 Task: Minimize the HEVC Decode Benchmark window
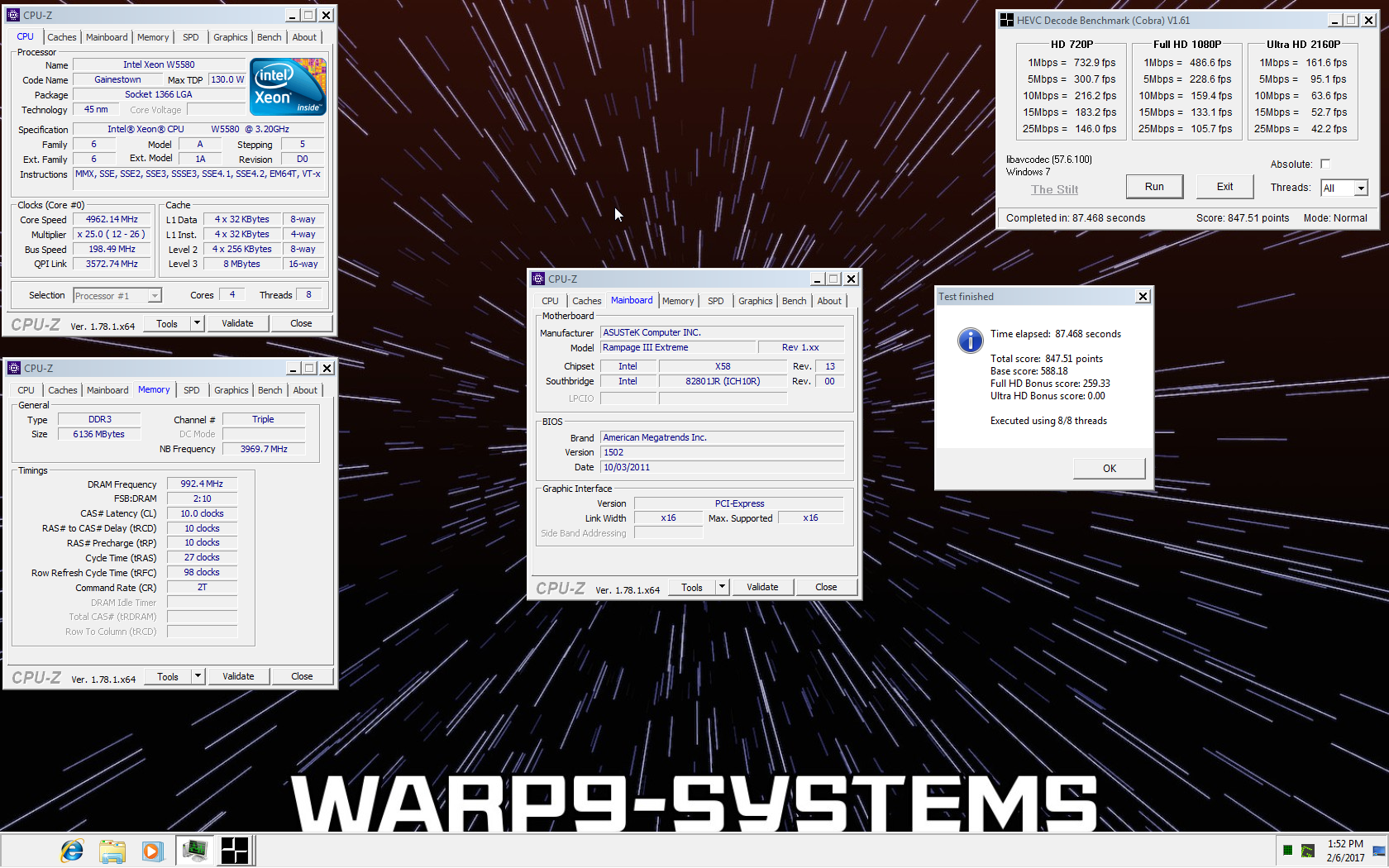point(1335,20)
